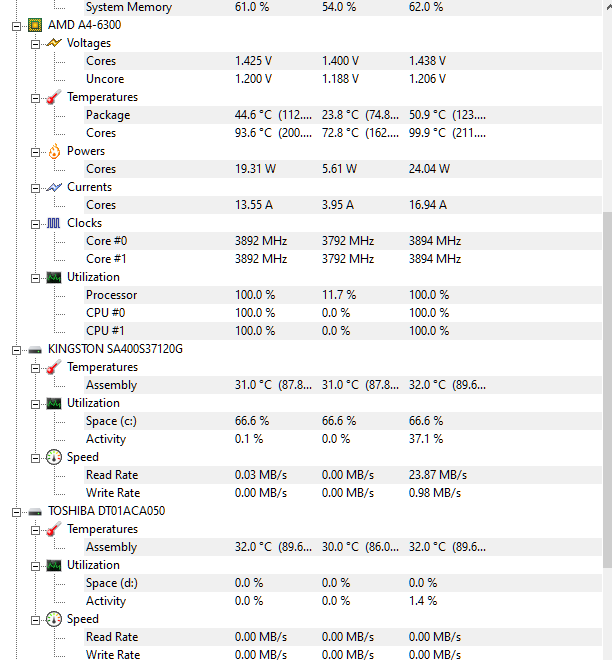Click the Powers flame icon
612x660 pixels.
coord(54,151)
